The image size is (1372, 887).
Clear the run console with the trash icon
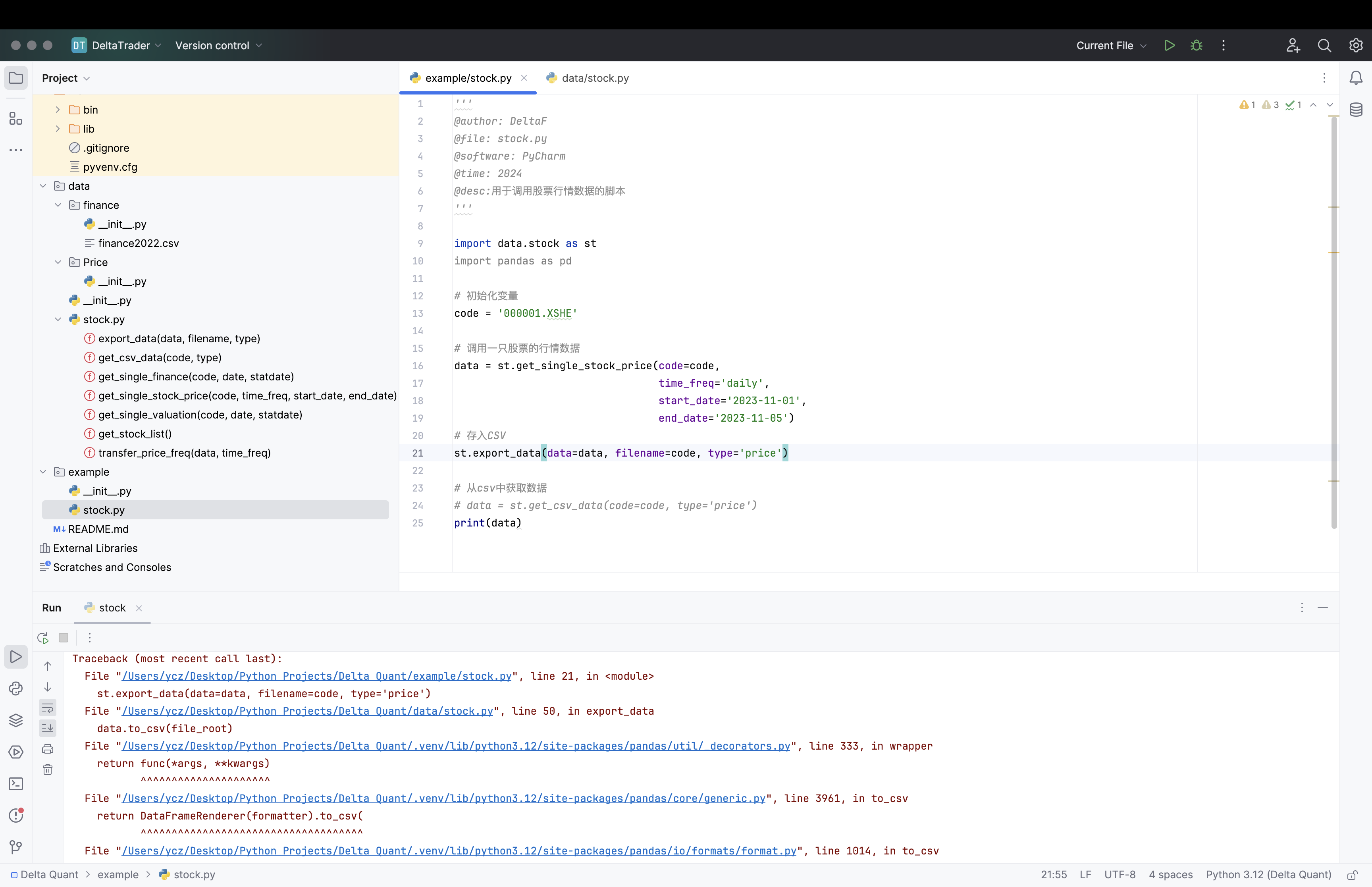(48, 769)
